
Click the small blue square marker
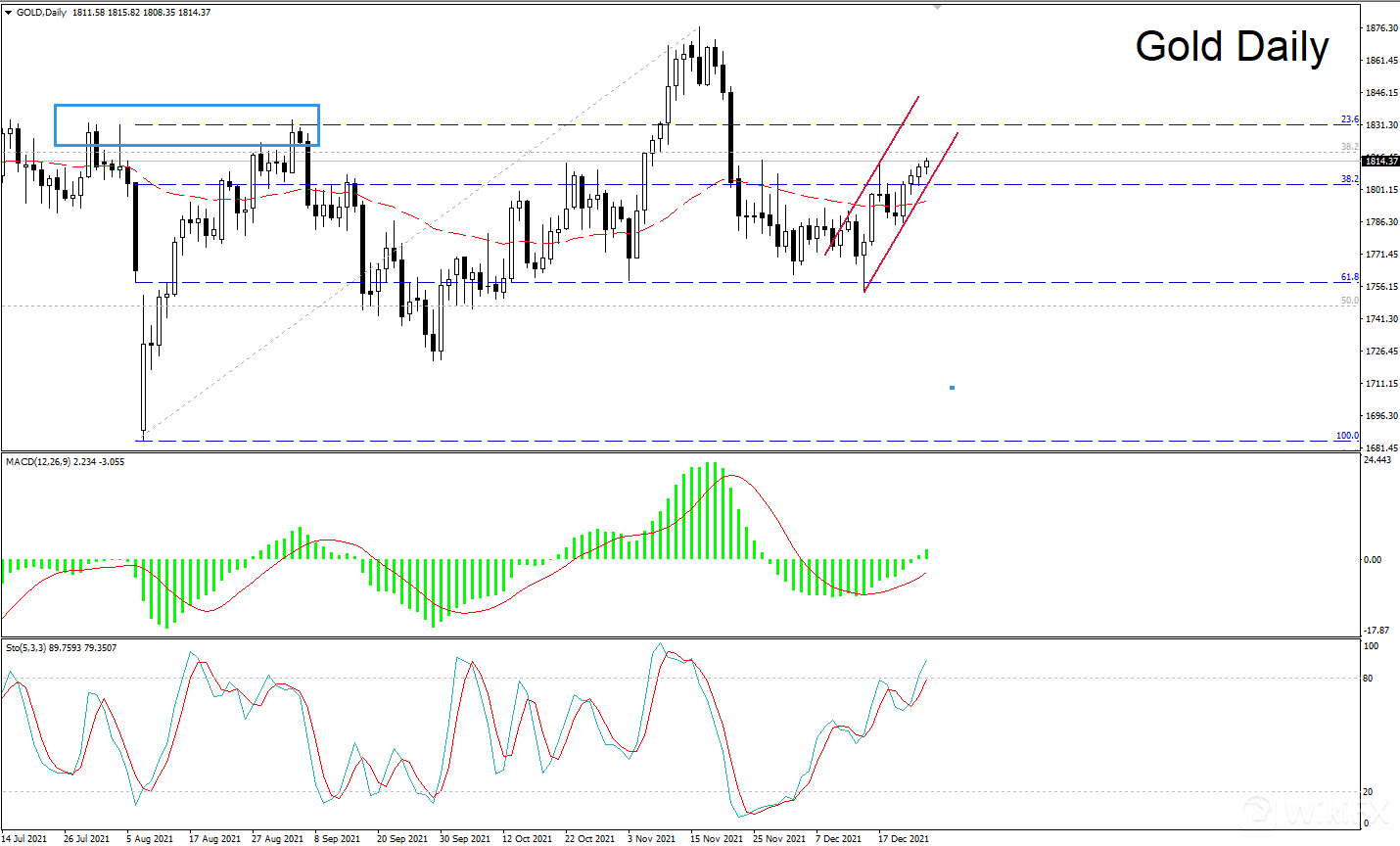[952, 388]
